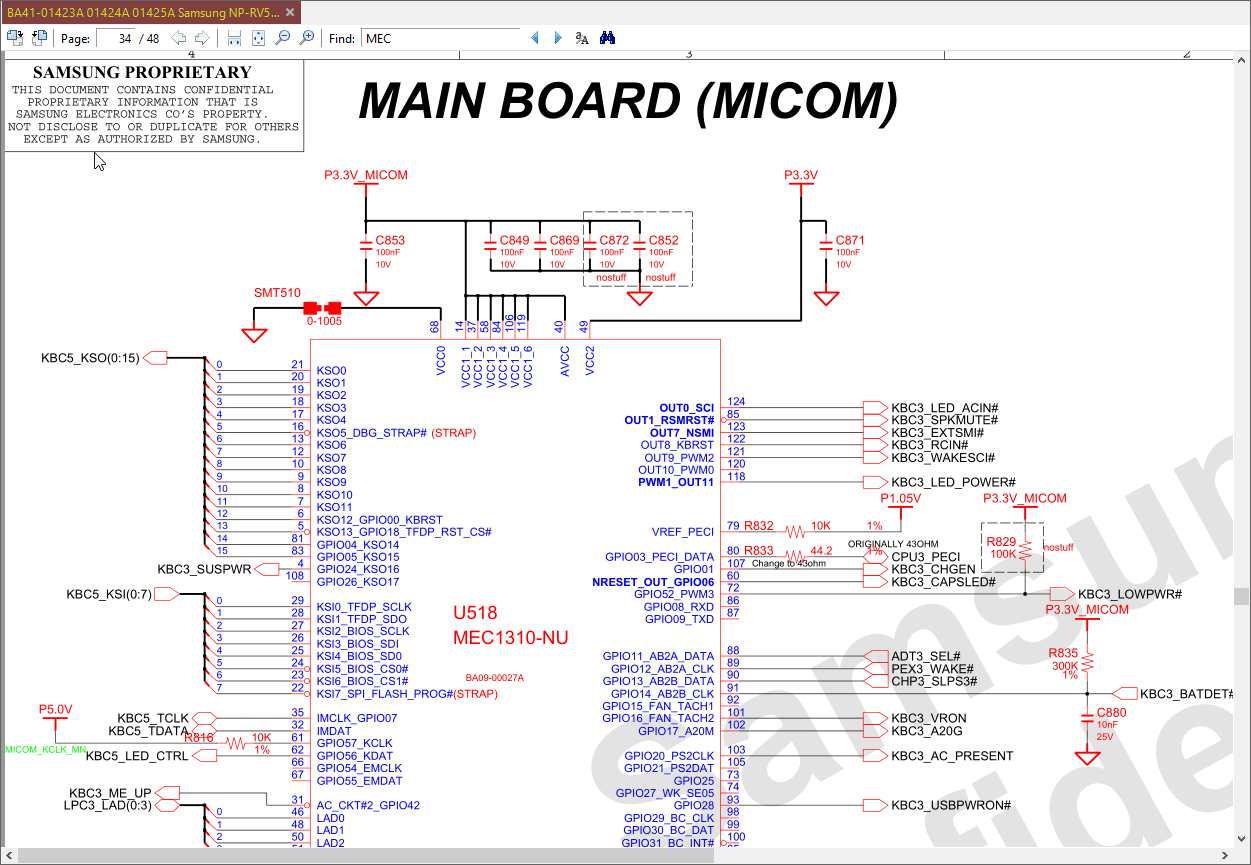Close the BA41-01423A document tab
1251x865 pixels.
[290, 13]
